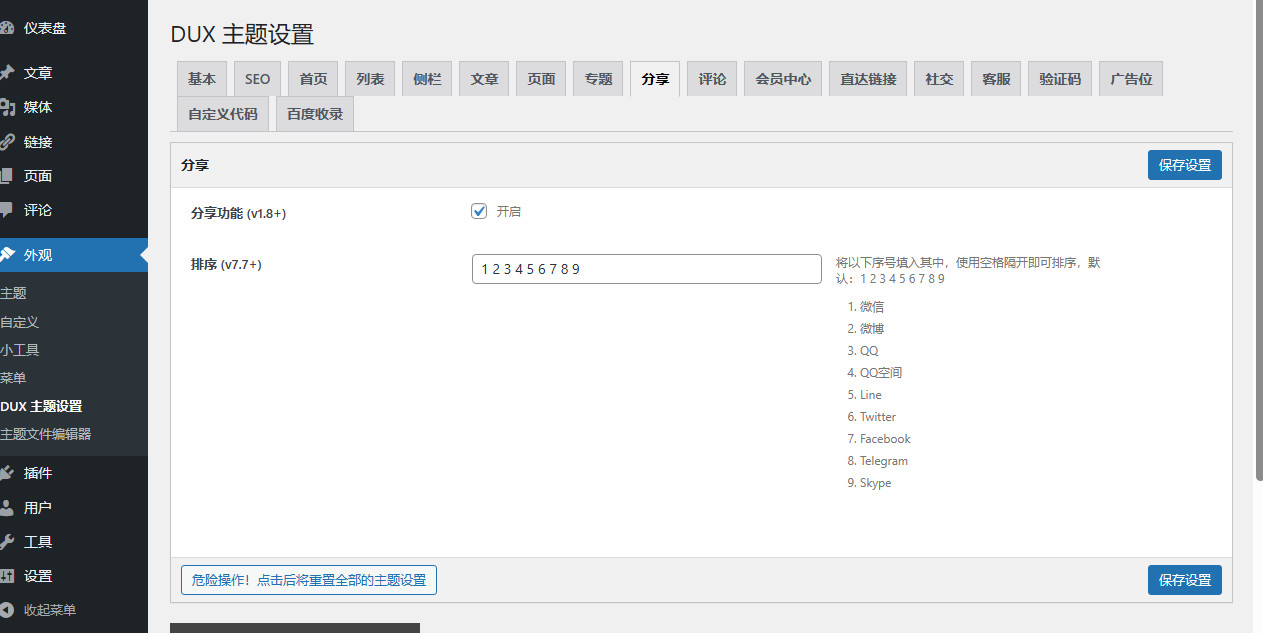The height and width of the screenshot is (633, 1263).
Task: Disable the 分享功能 开启 checkbox
Action: [x=479, y=211]
